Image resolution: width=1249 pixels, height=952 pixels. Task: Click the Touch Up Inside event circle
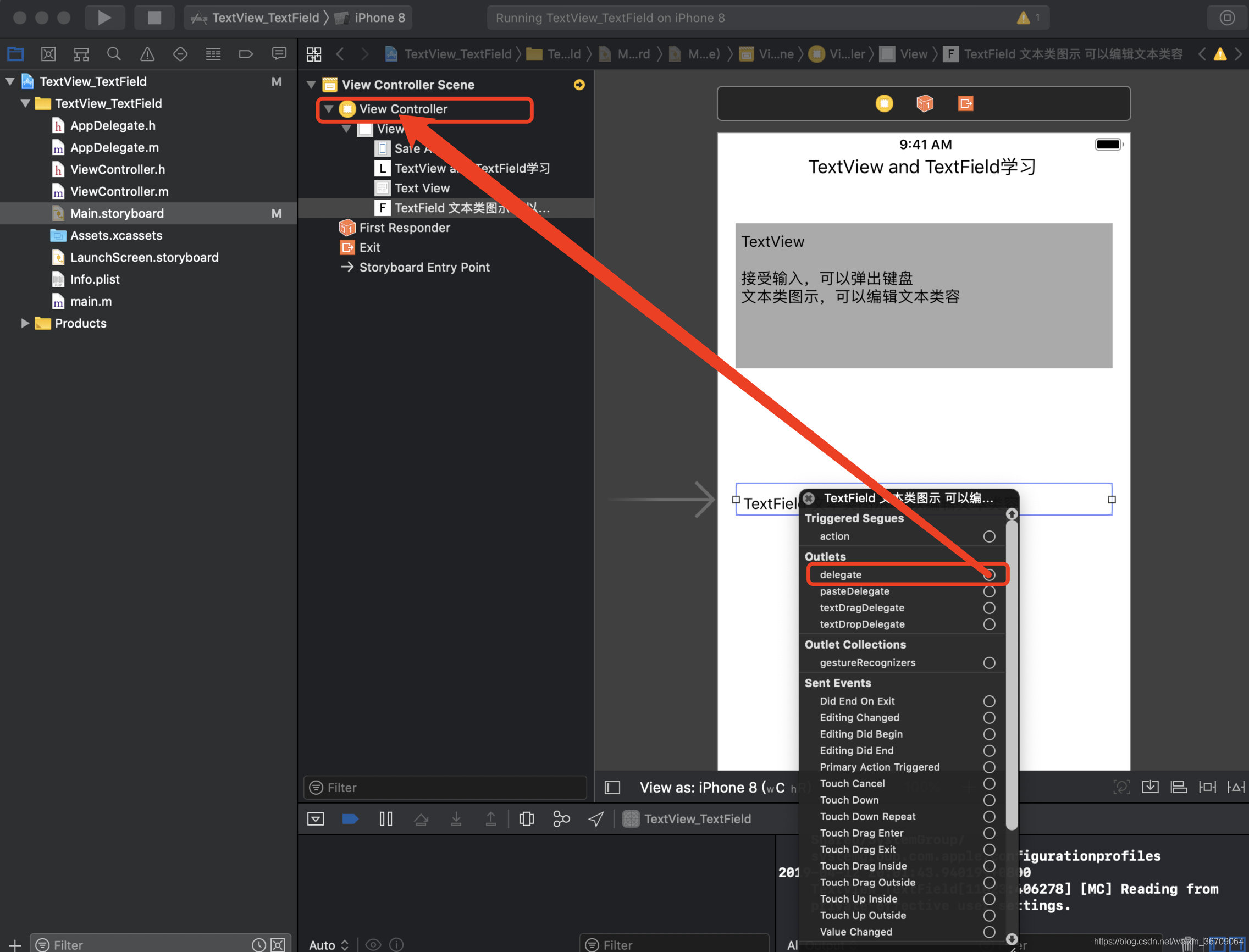[990, 899]
